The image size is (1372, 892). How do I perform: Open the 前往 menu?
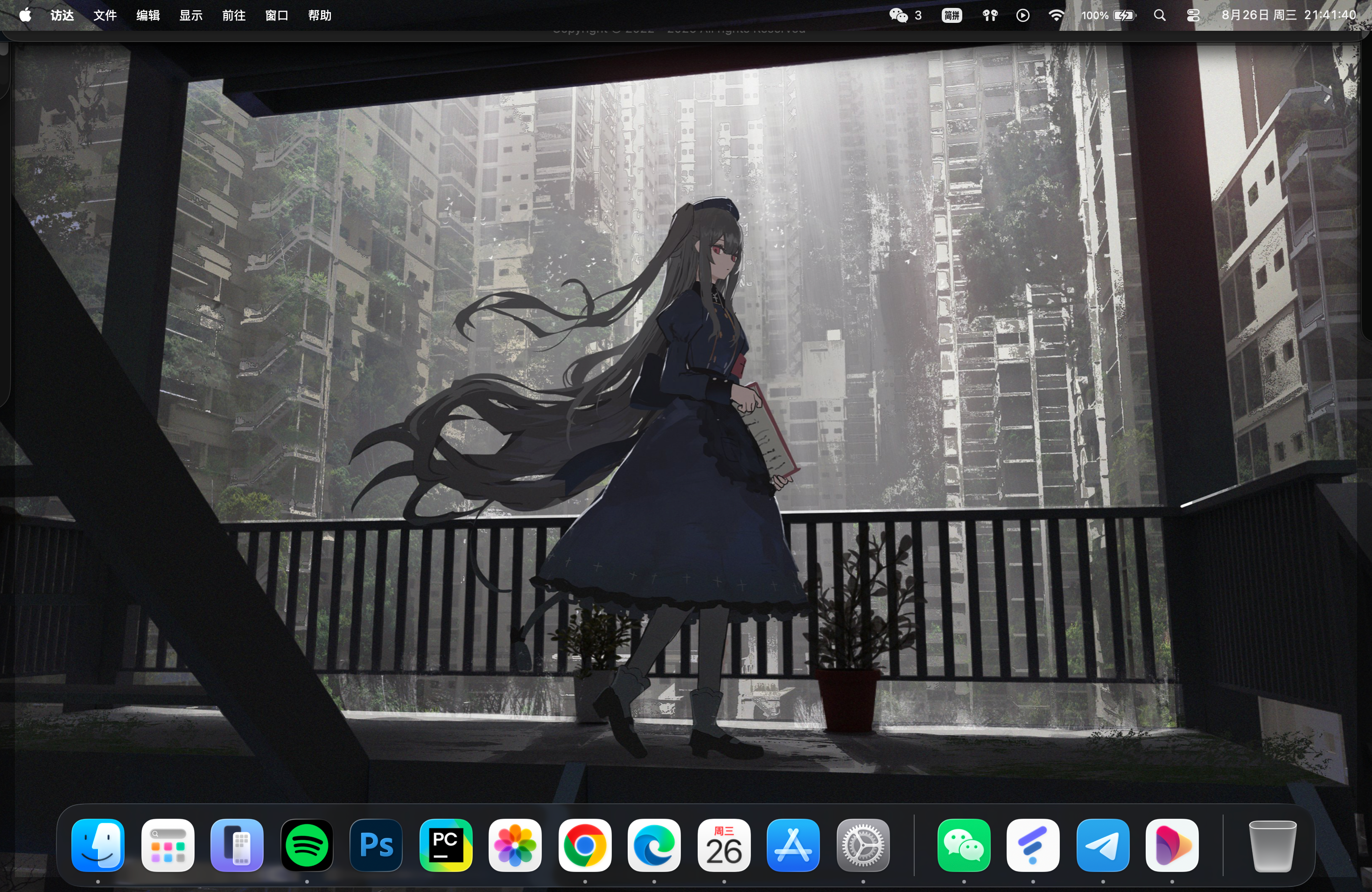(x=234, y=15)
